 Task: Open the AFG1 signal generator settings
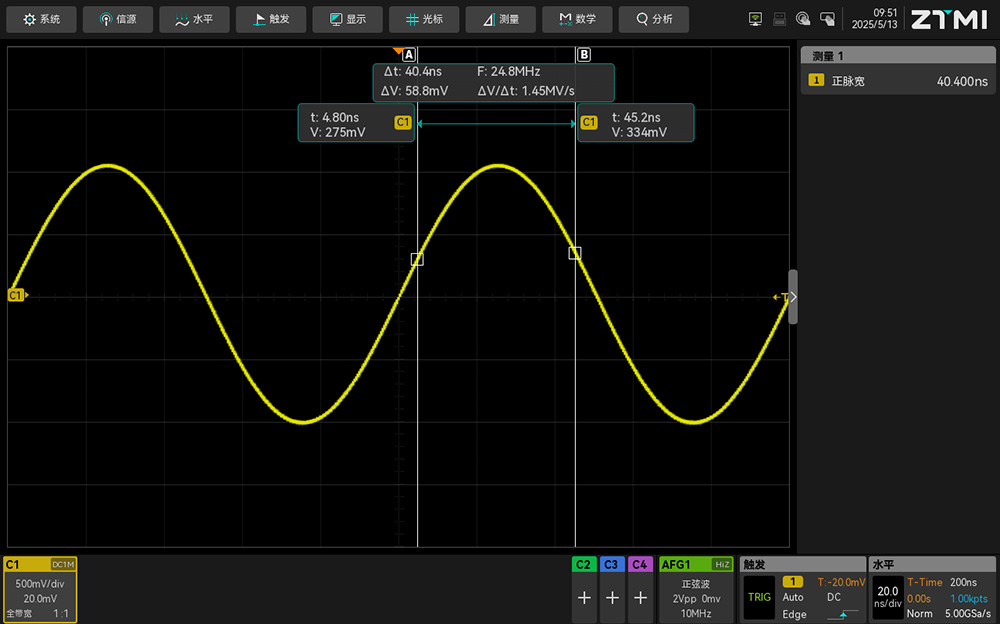(696, 590)
